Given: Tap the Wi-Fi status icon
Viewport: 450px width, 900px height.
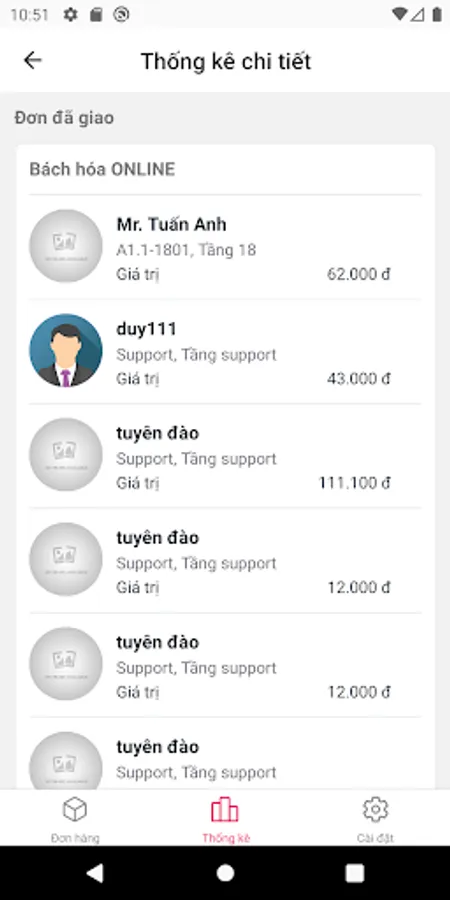Looking at the screenshot, I should [399, 15].
